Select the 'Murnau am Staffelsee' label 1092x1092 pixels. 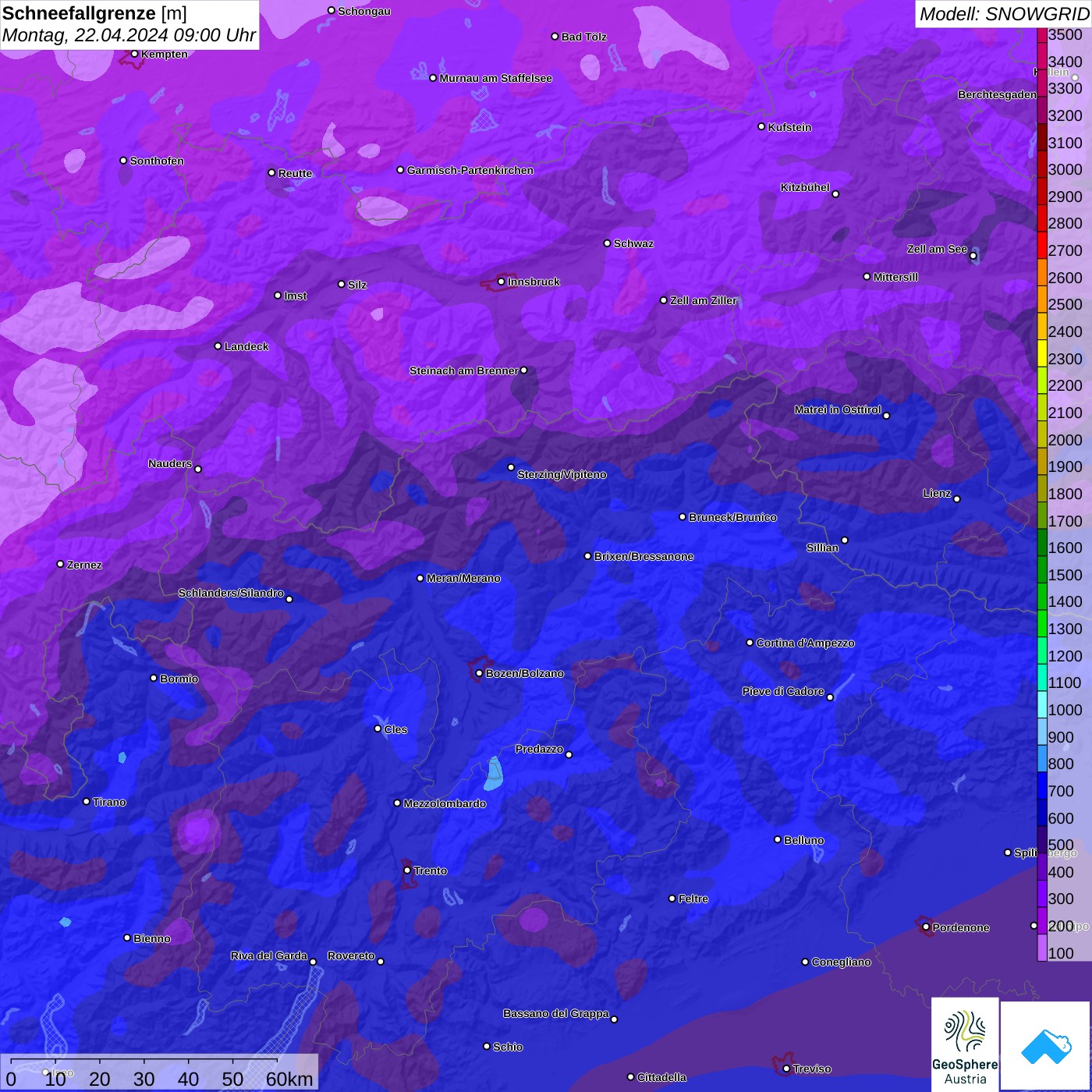(496, 78)
